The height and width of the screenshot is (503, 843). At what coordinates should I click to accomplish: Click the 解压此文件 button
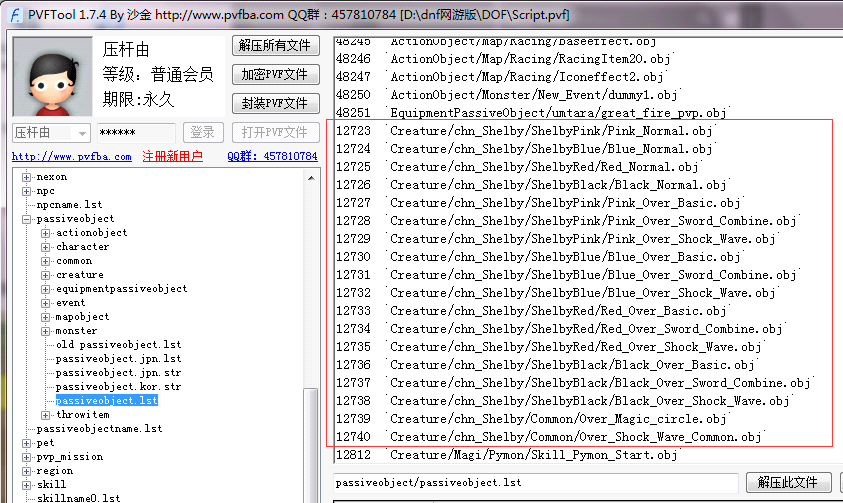click(x=787, y=483)
